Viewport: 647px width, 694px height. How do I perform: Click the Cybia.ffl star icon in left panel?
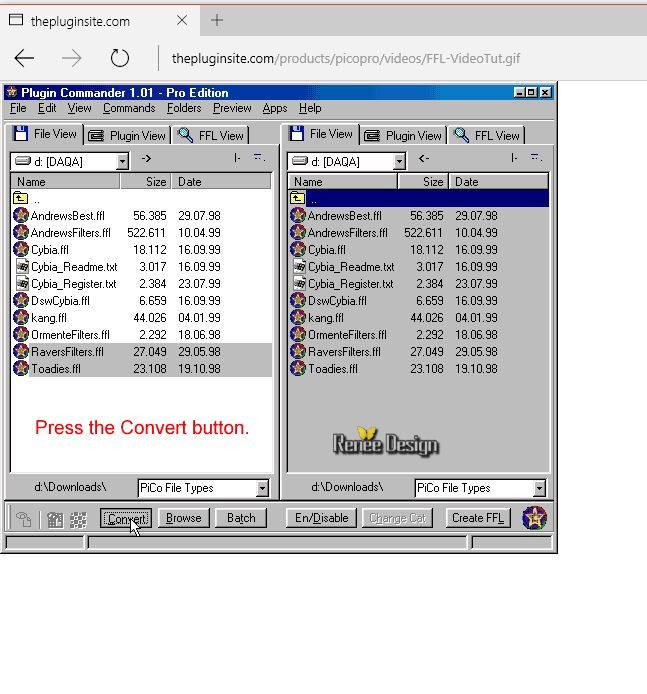pyautogui.click(x=21, y=249)
